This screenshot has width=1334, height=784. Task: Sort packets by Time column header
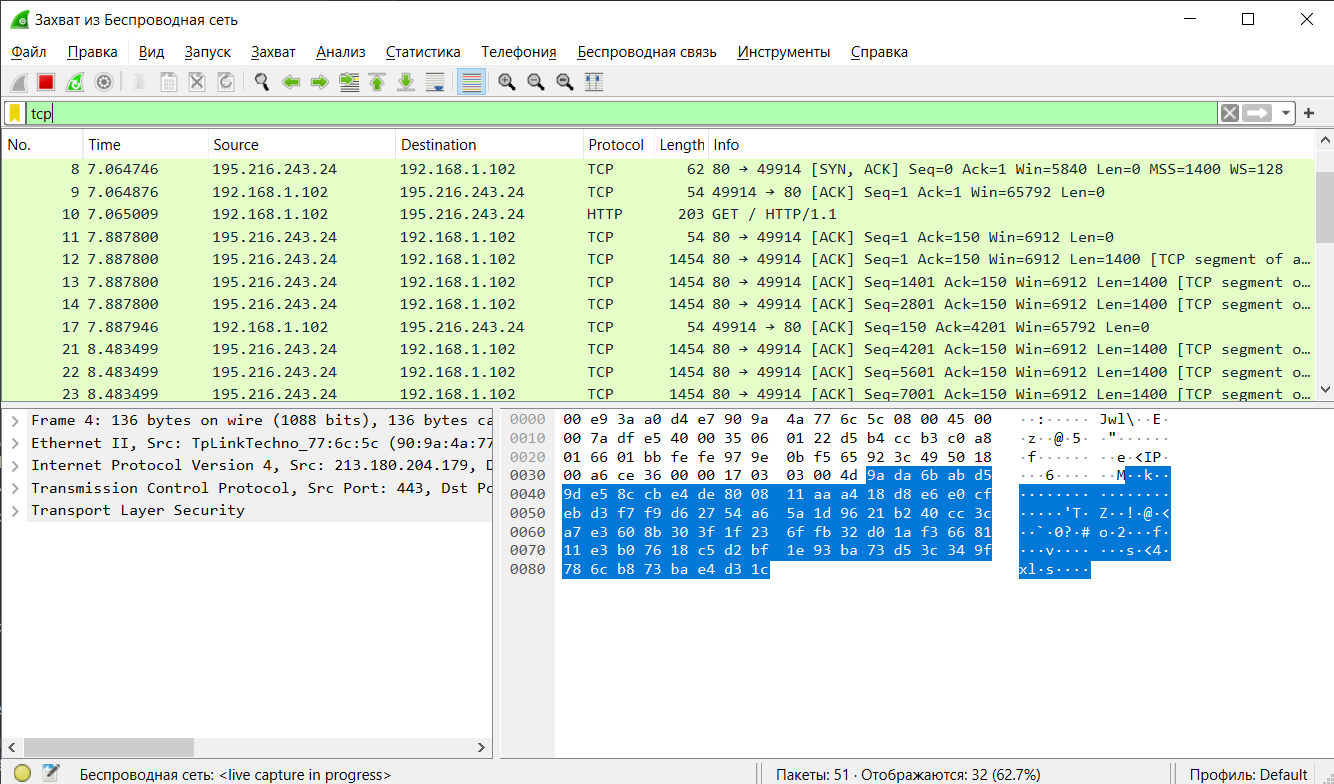[145, 145]
